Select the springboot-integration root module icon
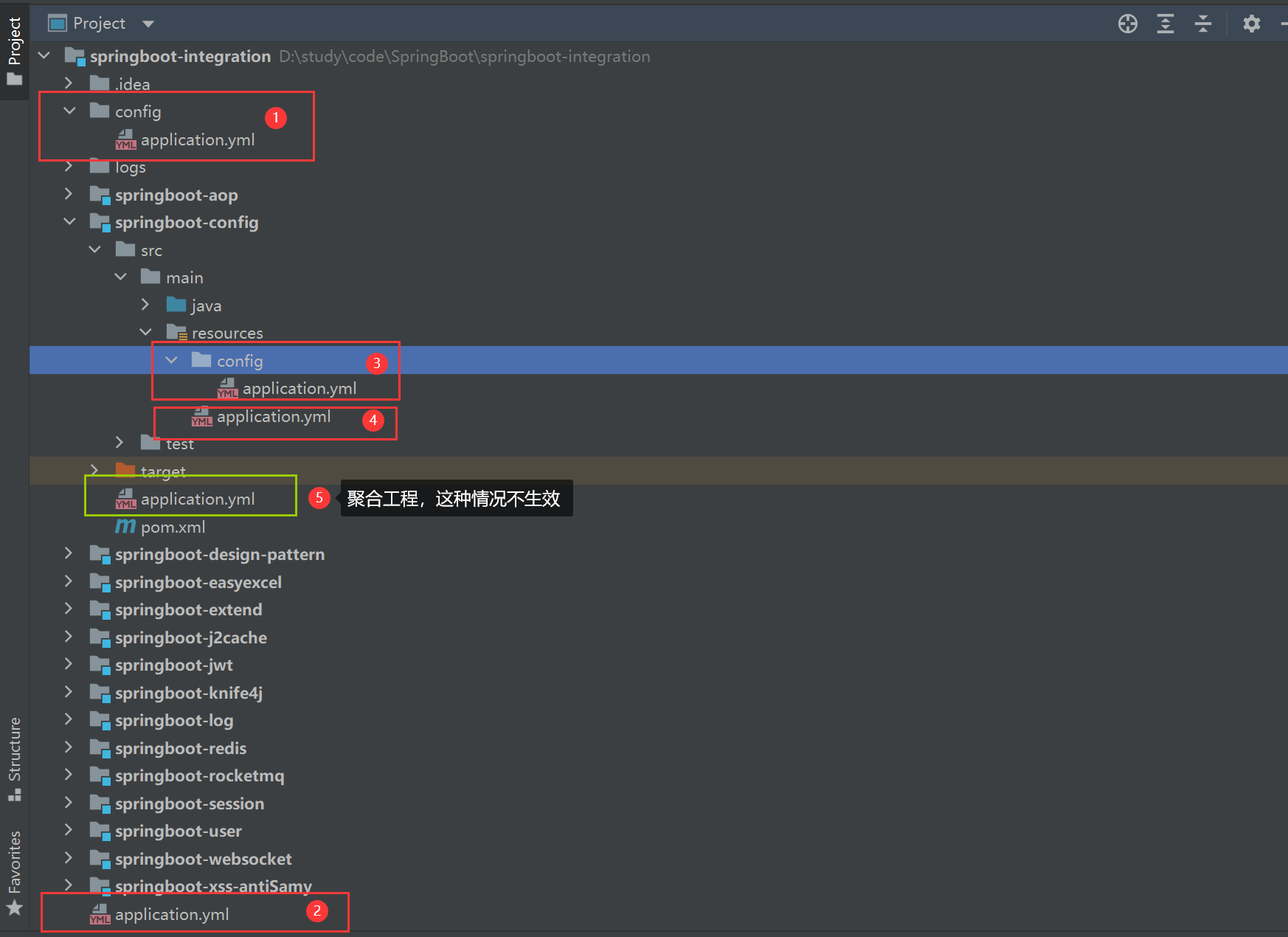Viewport: 1288px width, 937px height. pos(75,56)
